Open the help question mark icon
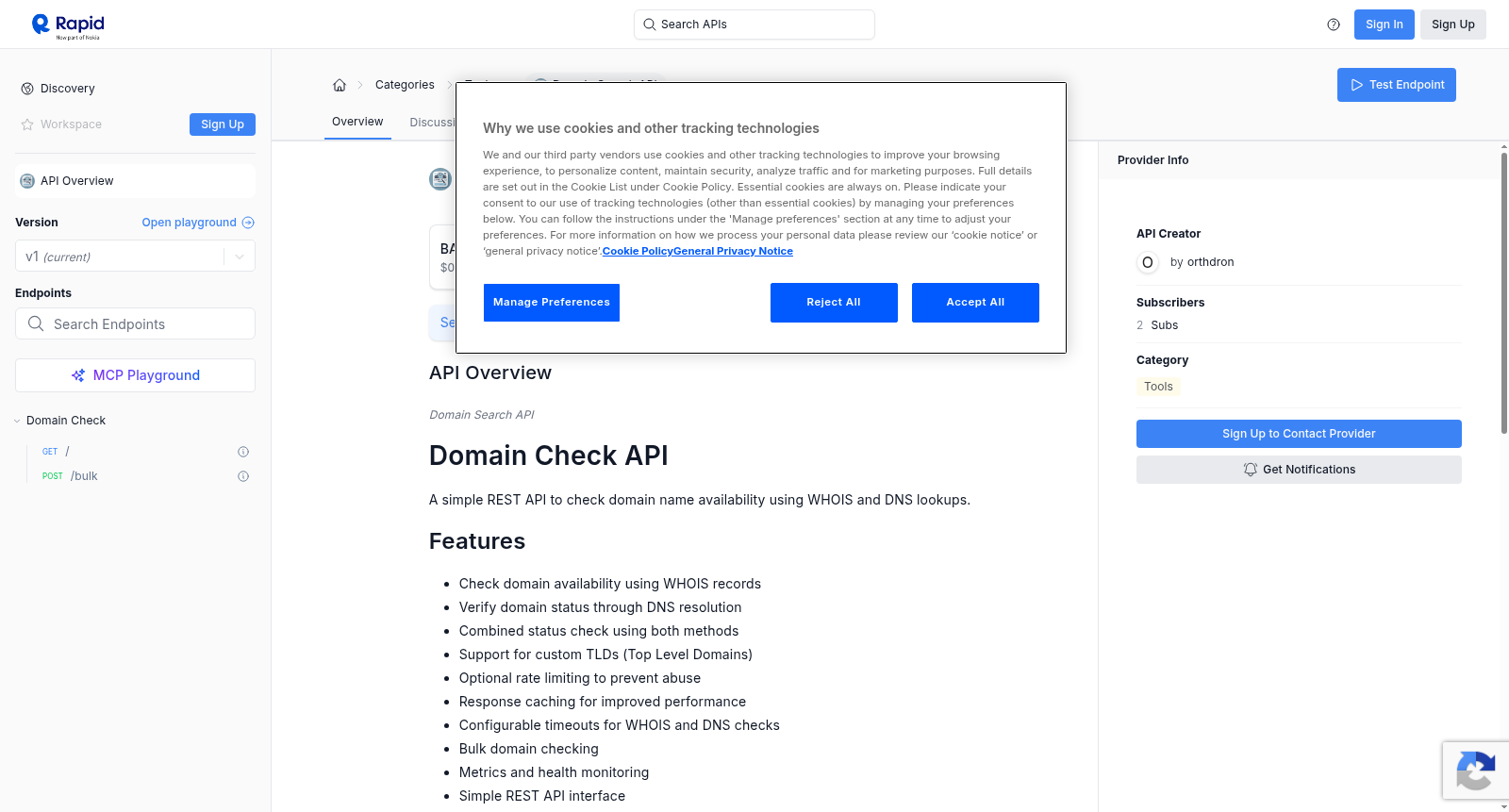 click(x=1334, y=25)
